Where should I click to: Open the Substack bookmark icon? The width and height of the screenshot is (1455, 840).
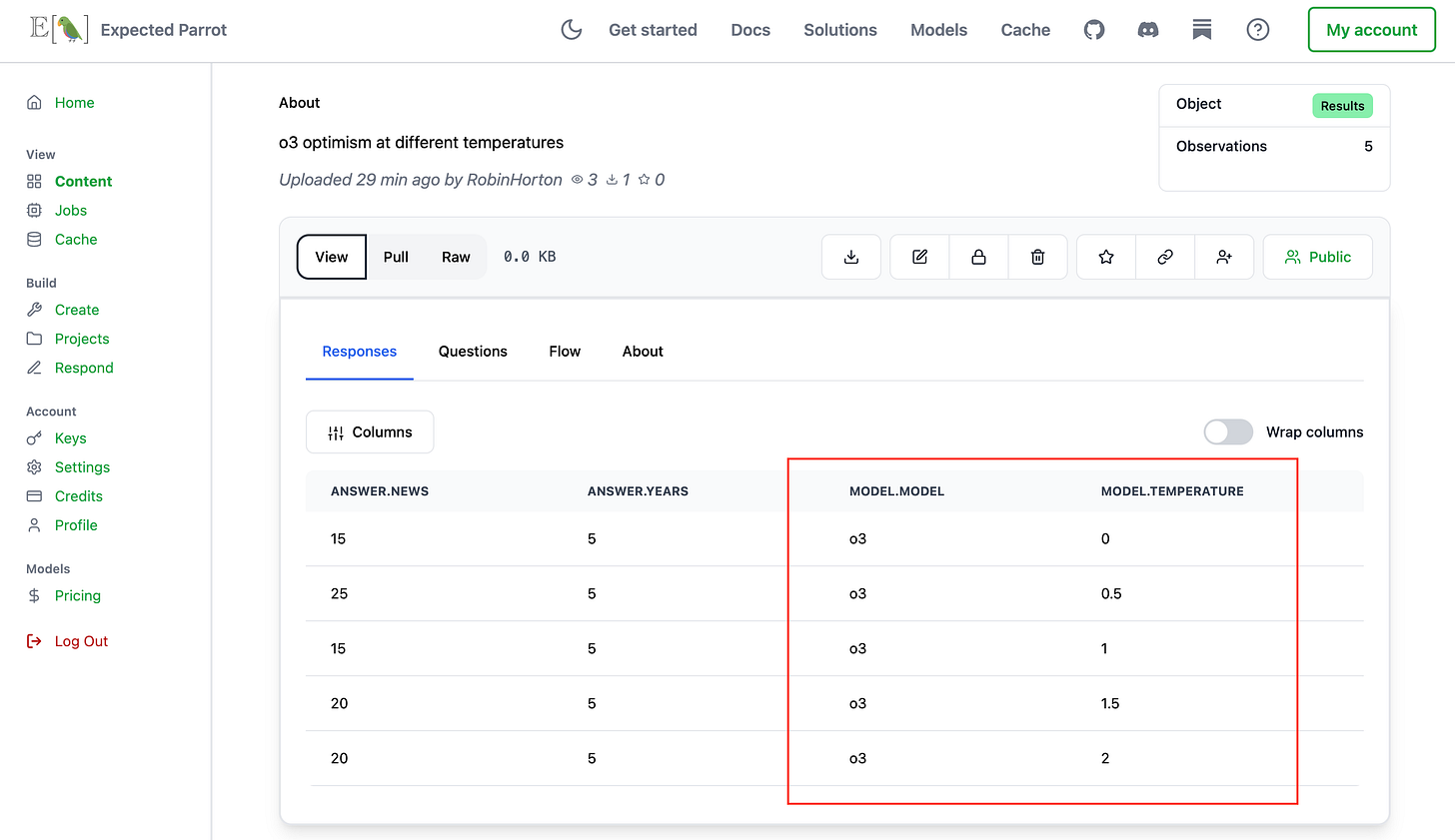pos(1202,30)
